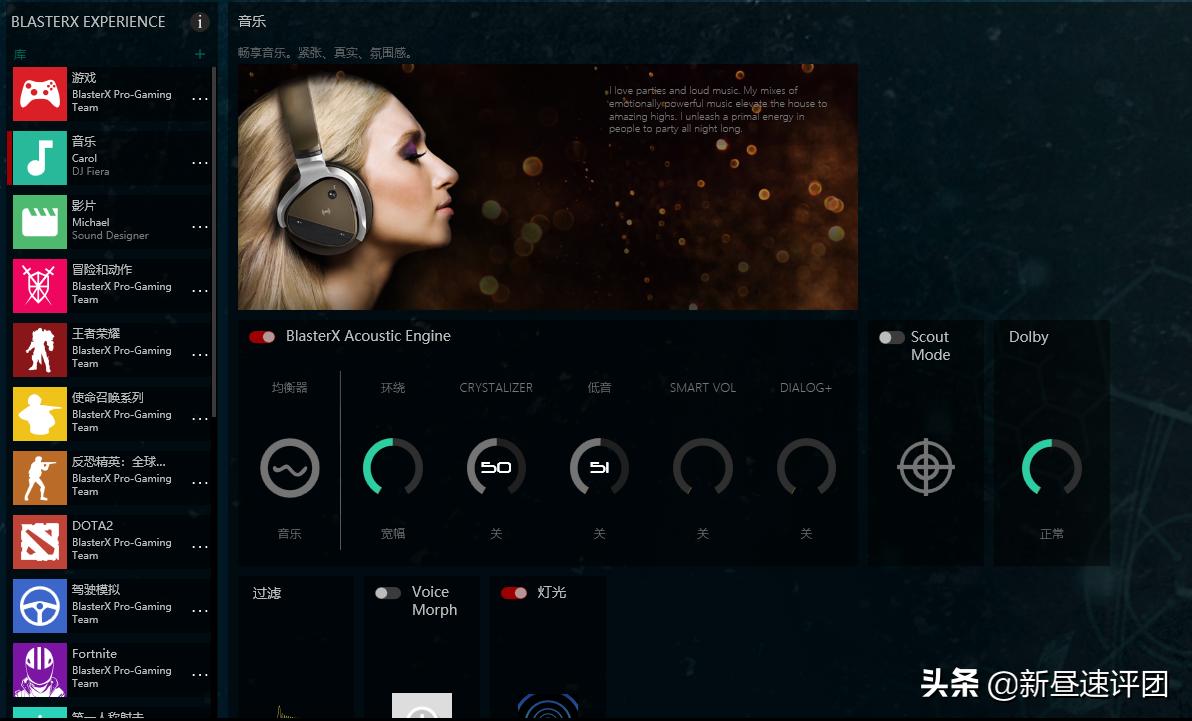Click the Scout Mode crosshair icon

[926, 467]
